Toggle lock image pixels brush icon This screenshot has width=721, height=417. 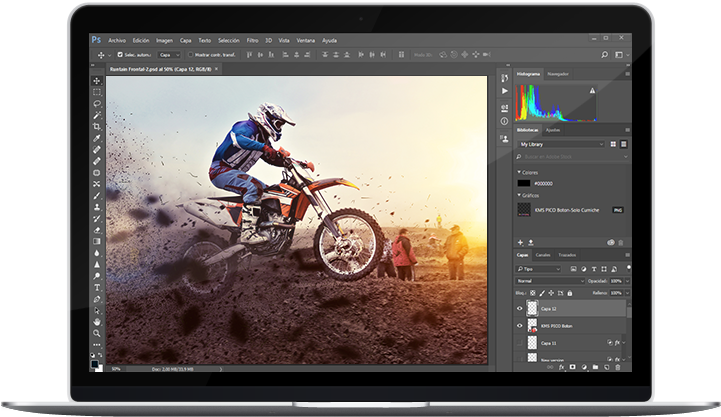click(x=542, y=293)
